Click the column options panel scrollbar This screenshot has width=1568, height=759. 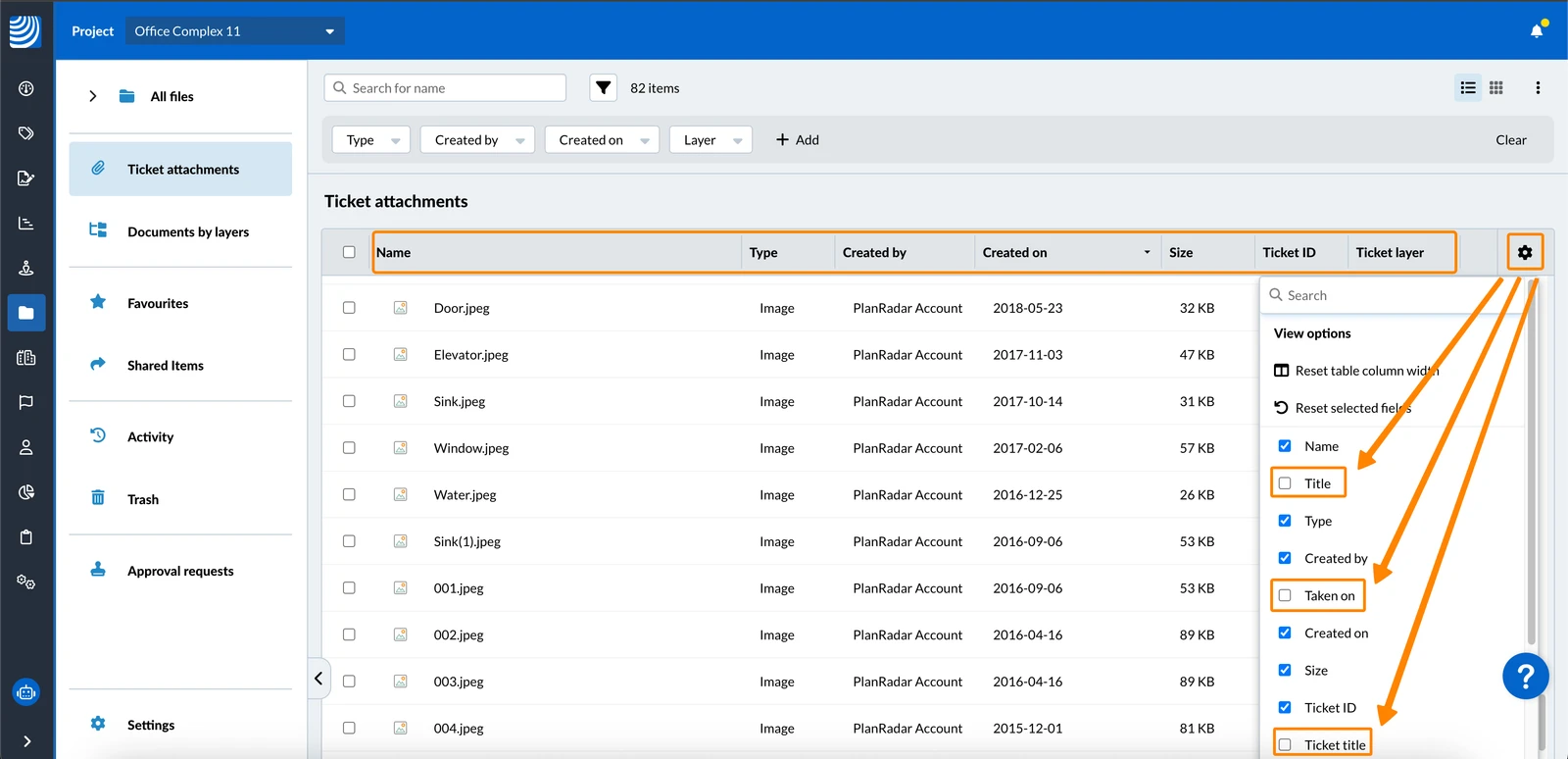point(1532,461)
